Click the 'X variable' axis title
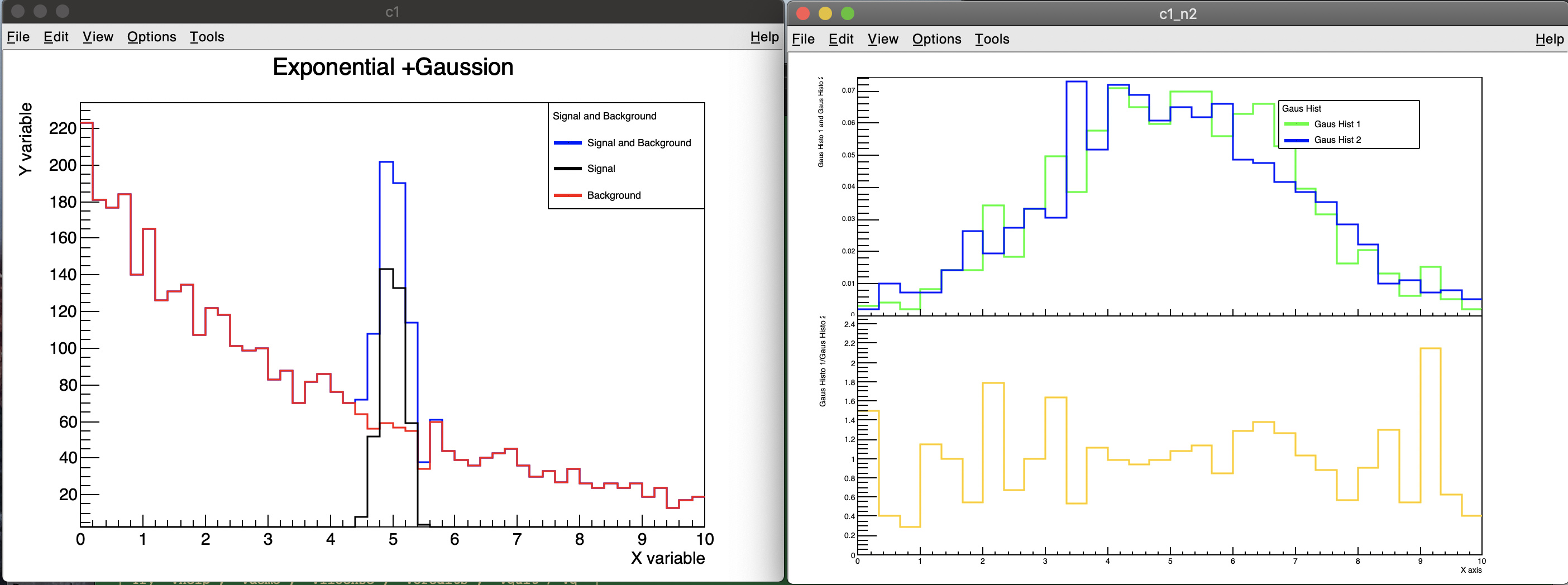Viewport: 1568px width, 585px height. click(x=668, y=558)
